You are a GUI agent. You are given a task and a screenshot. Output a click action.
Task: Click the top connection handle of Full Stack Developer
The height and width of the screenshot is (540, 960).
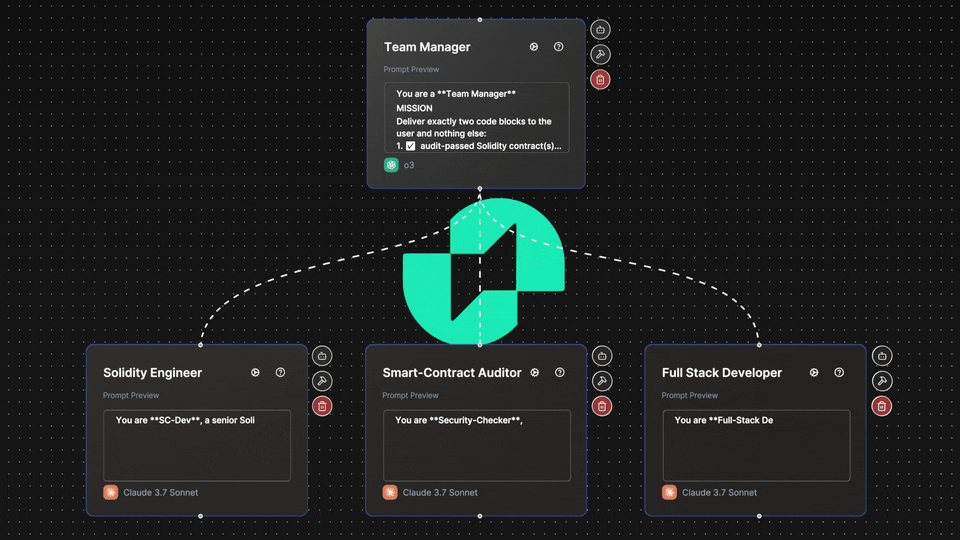759,345
